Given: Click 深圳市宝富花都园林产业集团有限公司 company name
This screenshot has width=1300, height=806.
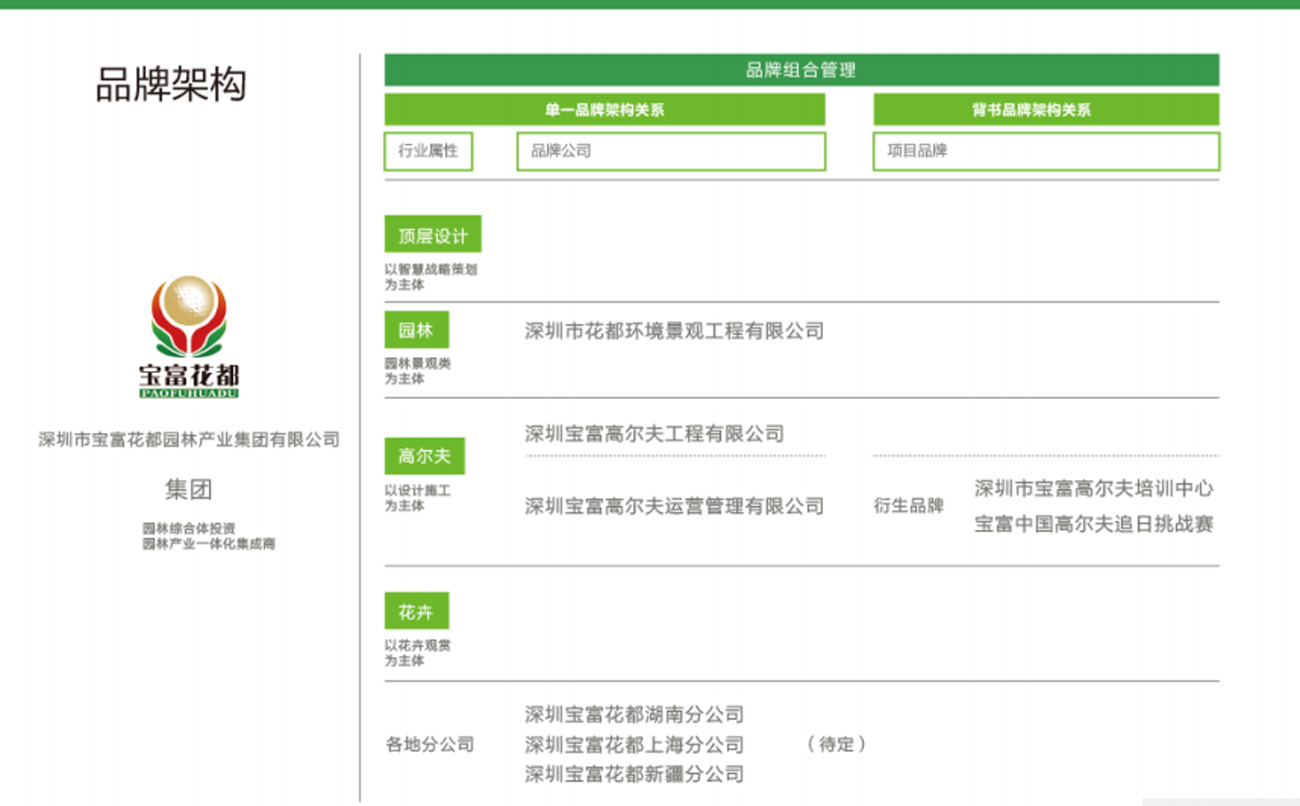Looking at the screenshot, I should click(x=189, y=440).
